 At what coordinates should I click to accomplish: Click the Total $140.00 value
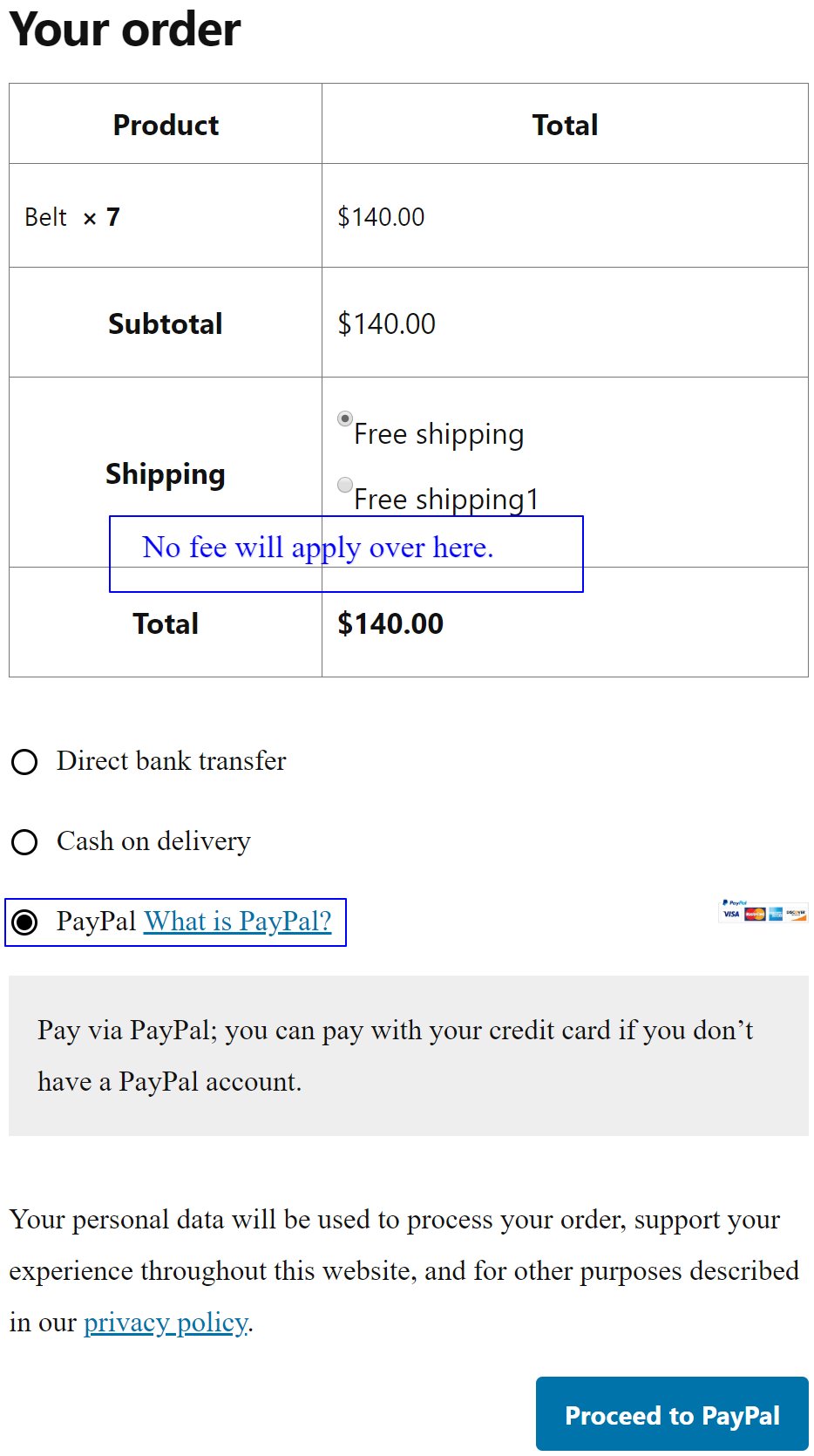click(x=390, y=623)
